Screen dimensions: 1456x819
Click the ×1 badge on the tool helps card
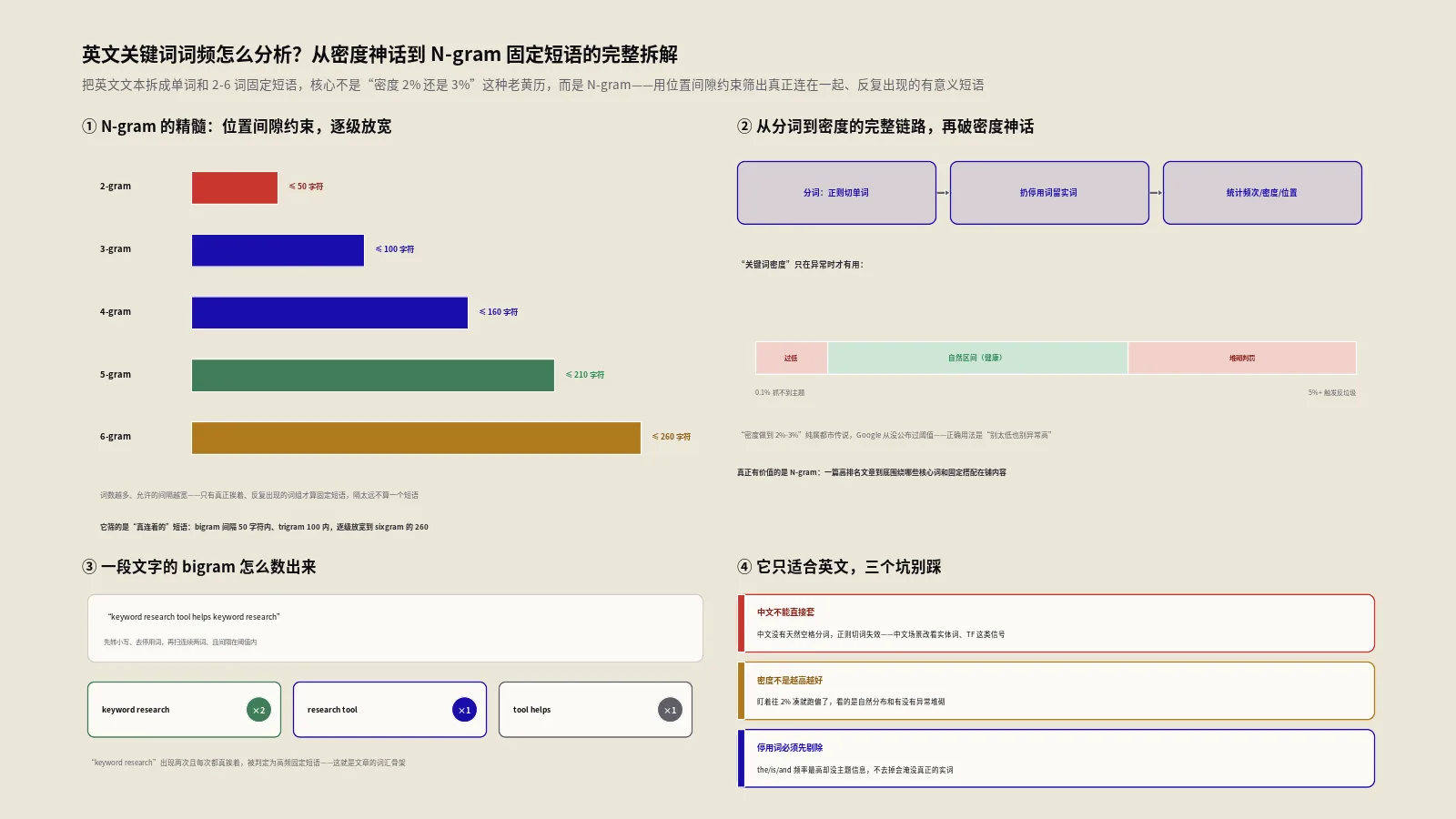point(670,710)
